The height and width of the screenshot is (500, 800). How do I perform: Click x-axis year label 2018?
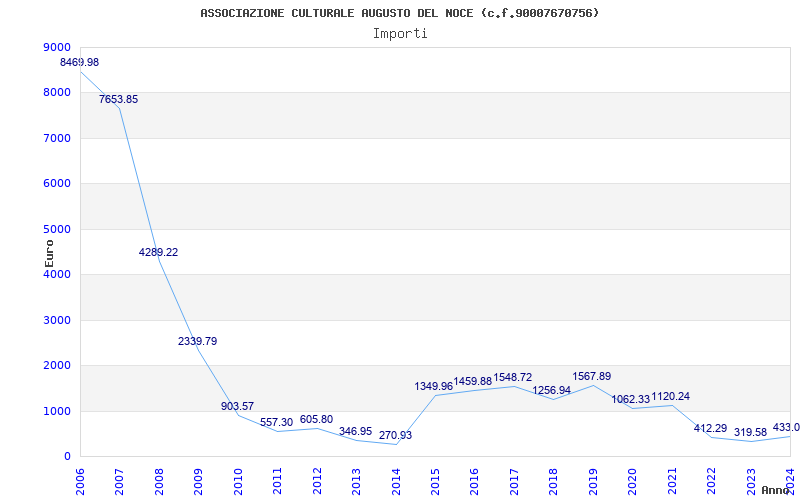554,480
